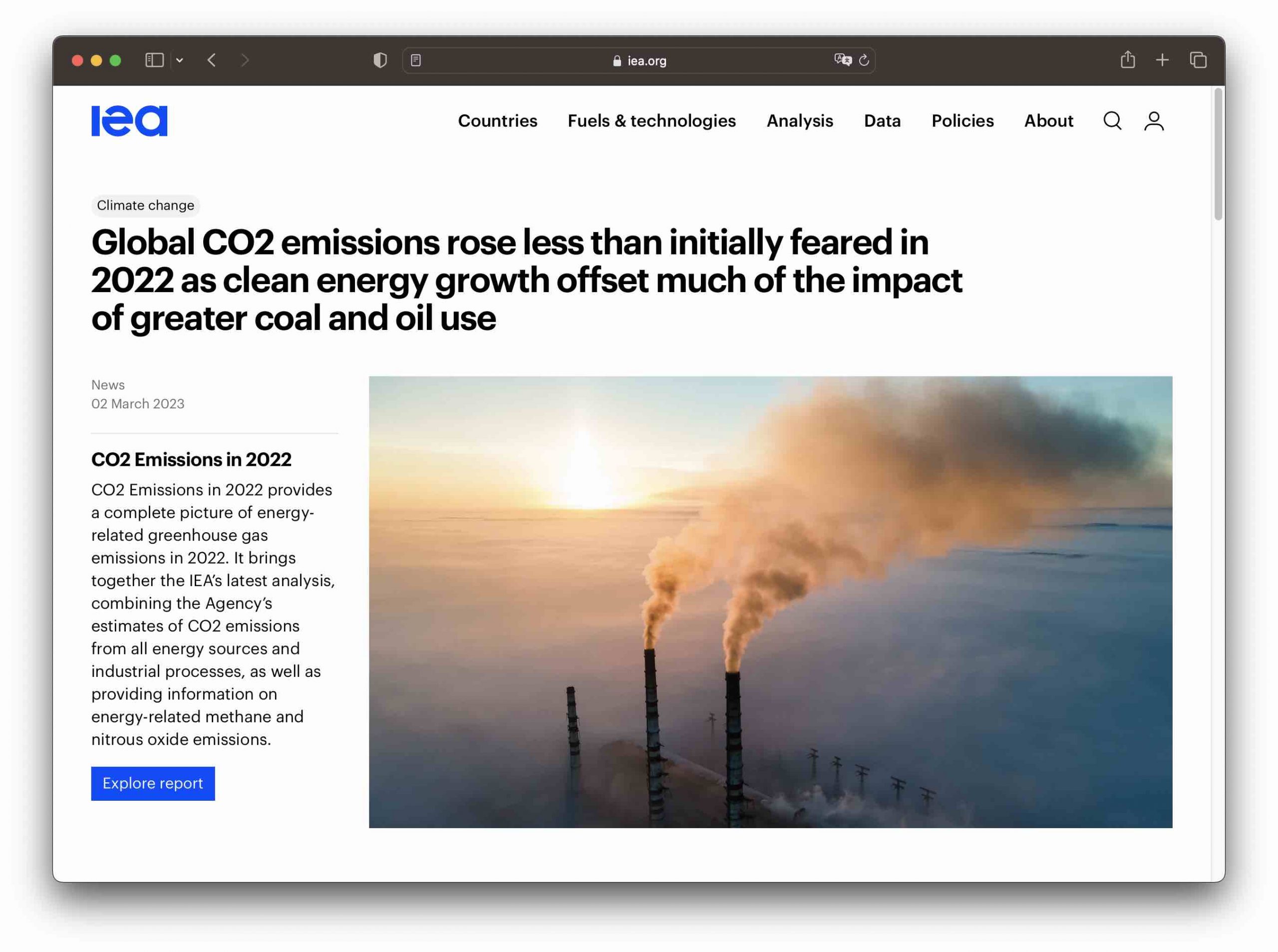Open the Share button in Safari toolbar
Viewport: 1278px width, 952px height.
pyautogui.click(x=1128, y=59)
